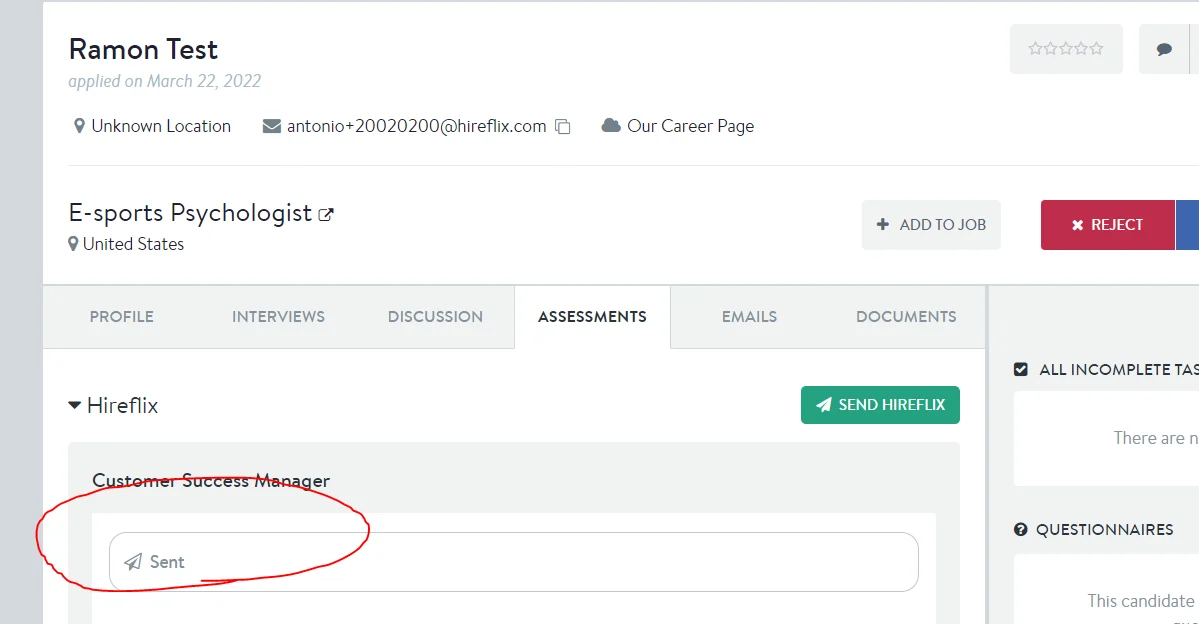The height and width of the screenshot is (624, 1199).
Task: Click the email envelope icon
Action: click(x=271, y=126)
